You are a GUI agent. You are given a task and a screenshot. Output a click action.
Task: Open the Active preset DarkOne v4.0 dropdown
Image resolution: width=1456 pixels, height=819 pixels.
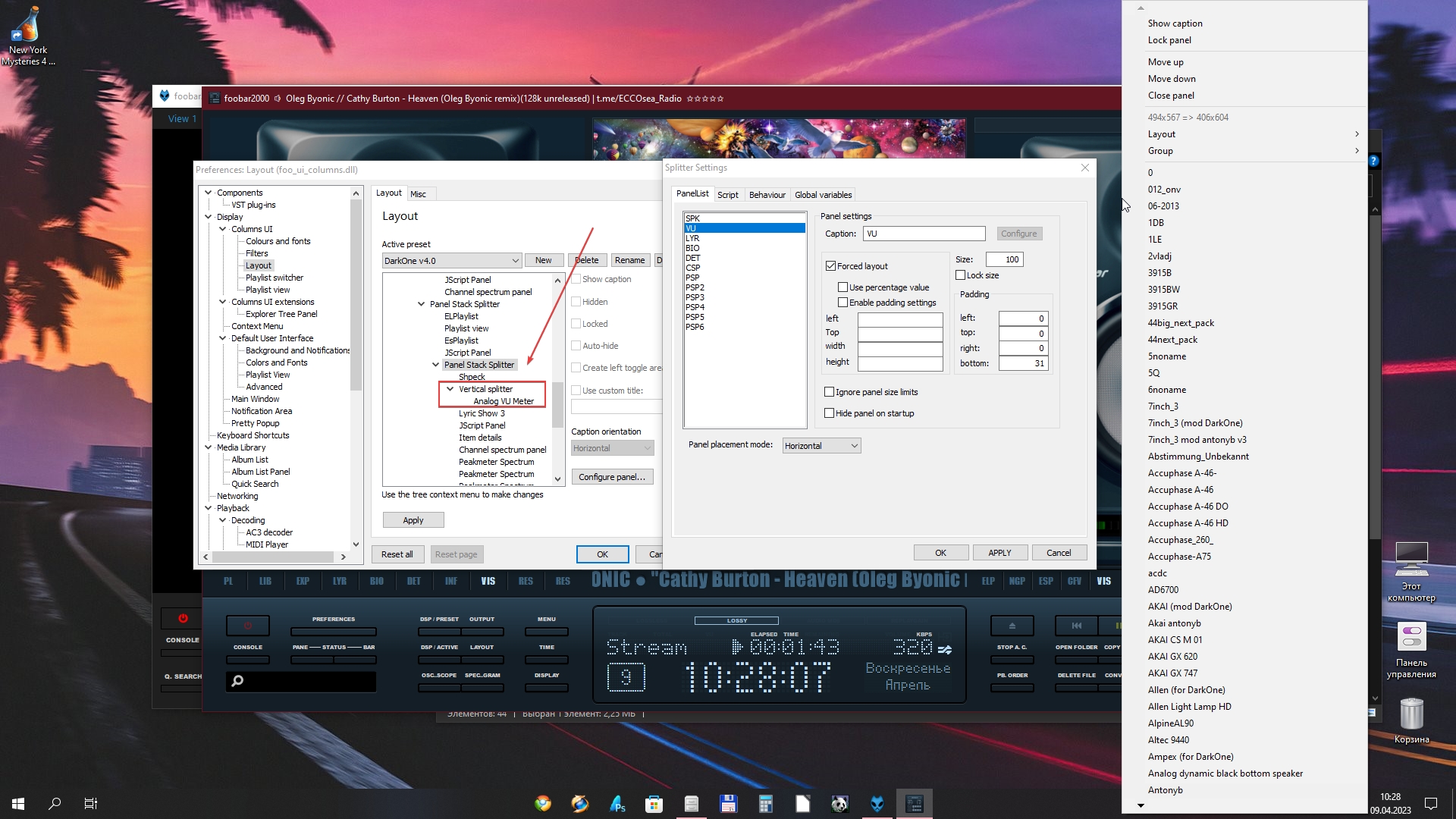pyautogui.click(x=451, y=261)
